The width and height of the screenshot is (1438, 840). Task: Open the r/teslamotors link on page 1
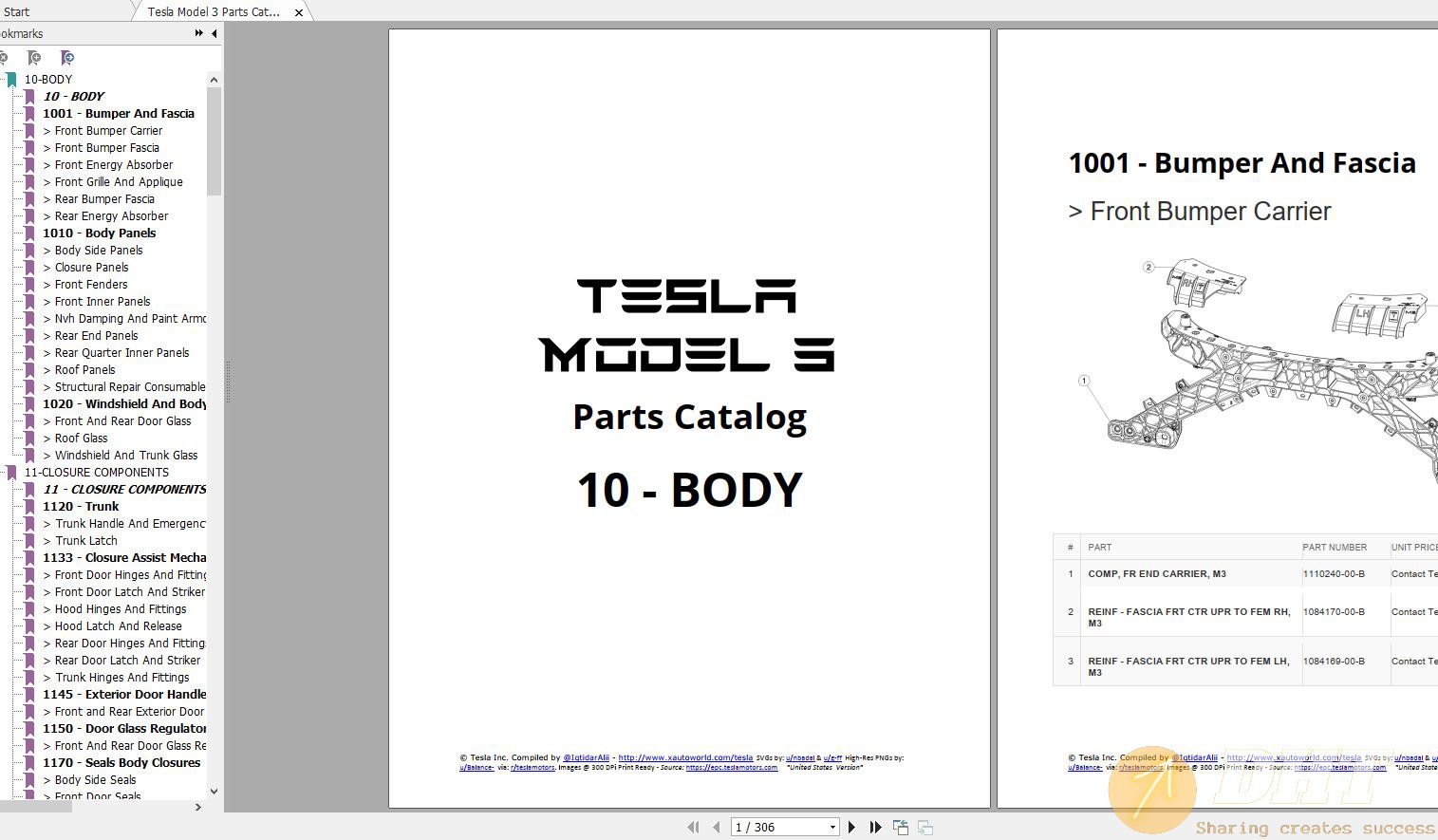coord(532,768)
